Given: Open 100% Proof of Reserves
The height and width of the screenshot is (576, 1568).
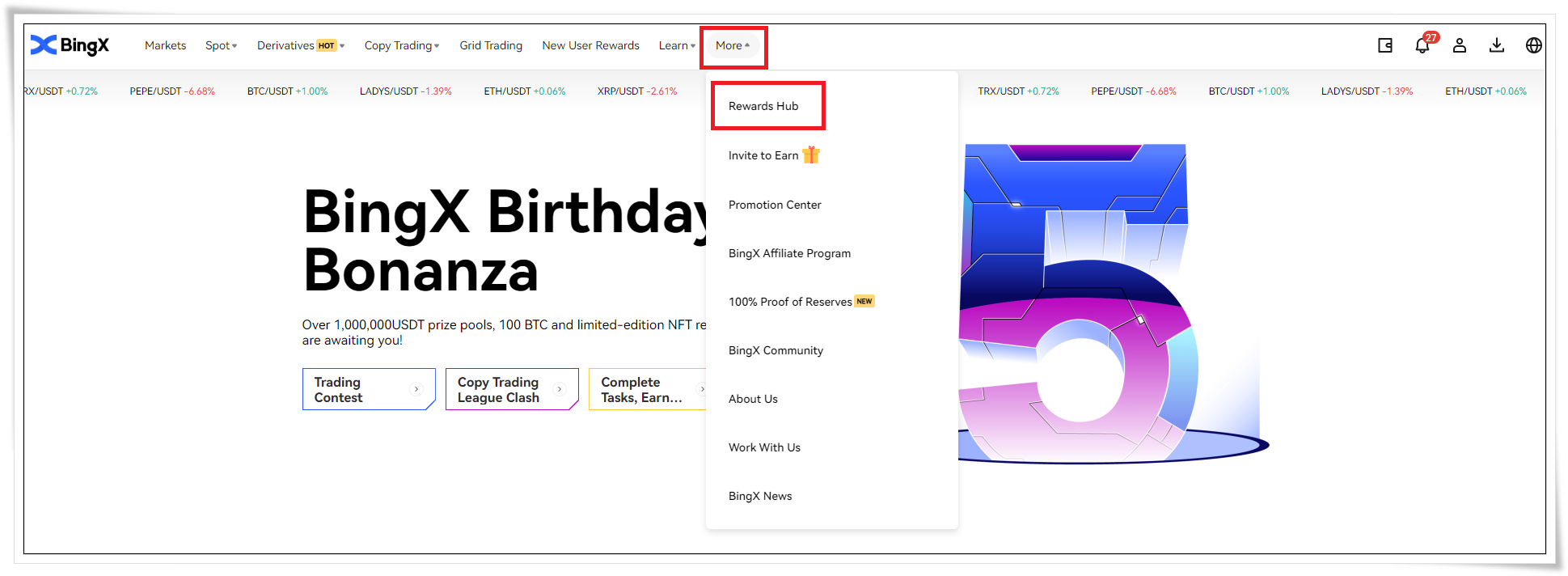Looking at the screenshot, I should point(790,302).
